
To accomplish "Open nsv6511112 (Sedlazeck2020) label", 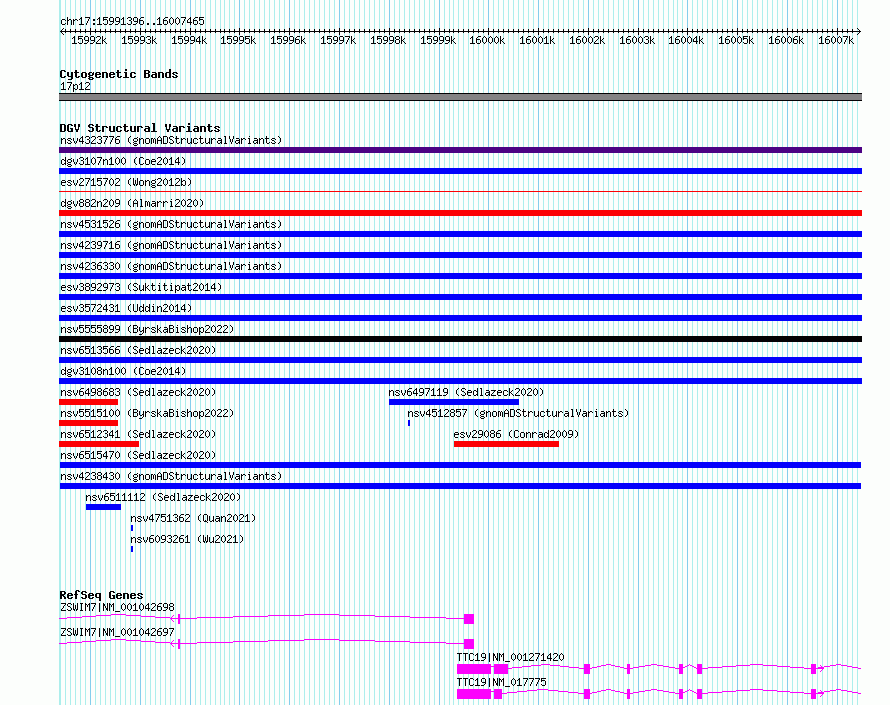I will coord(163,497).
